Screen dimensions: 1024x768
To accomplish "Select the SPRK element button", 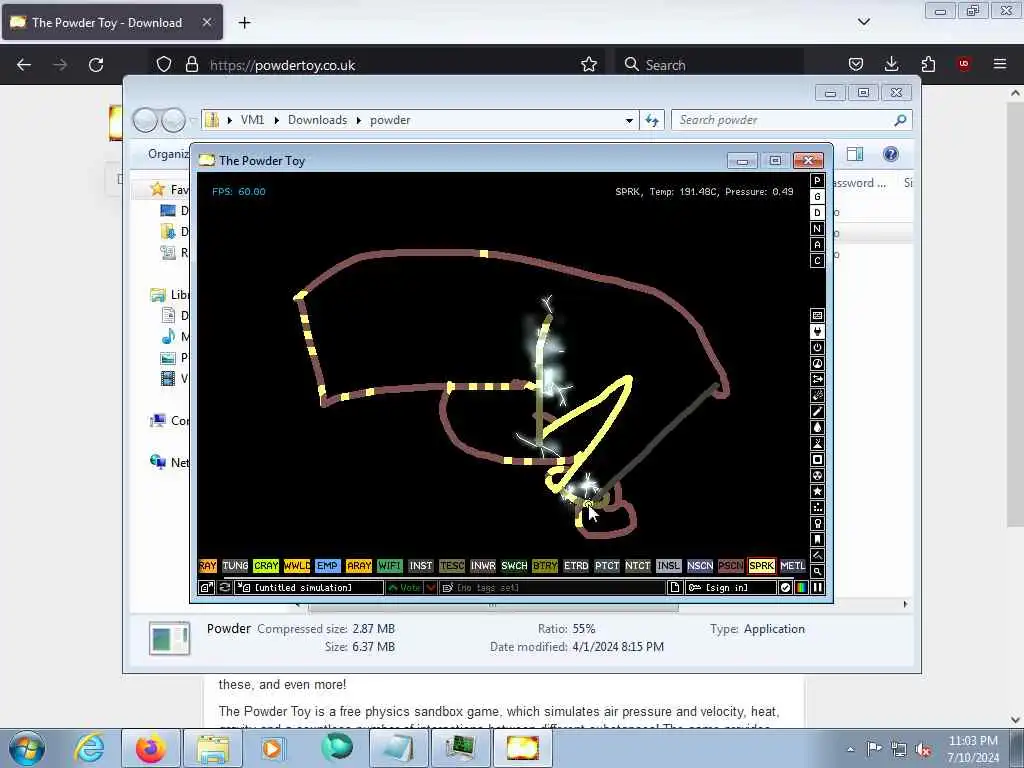I will tap(761, 566).
